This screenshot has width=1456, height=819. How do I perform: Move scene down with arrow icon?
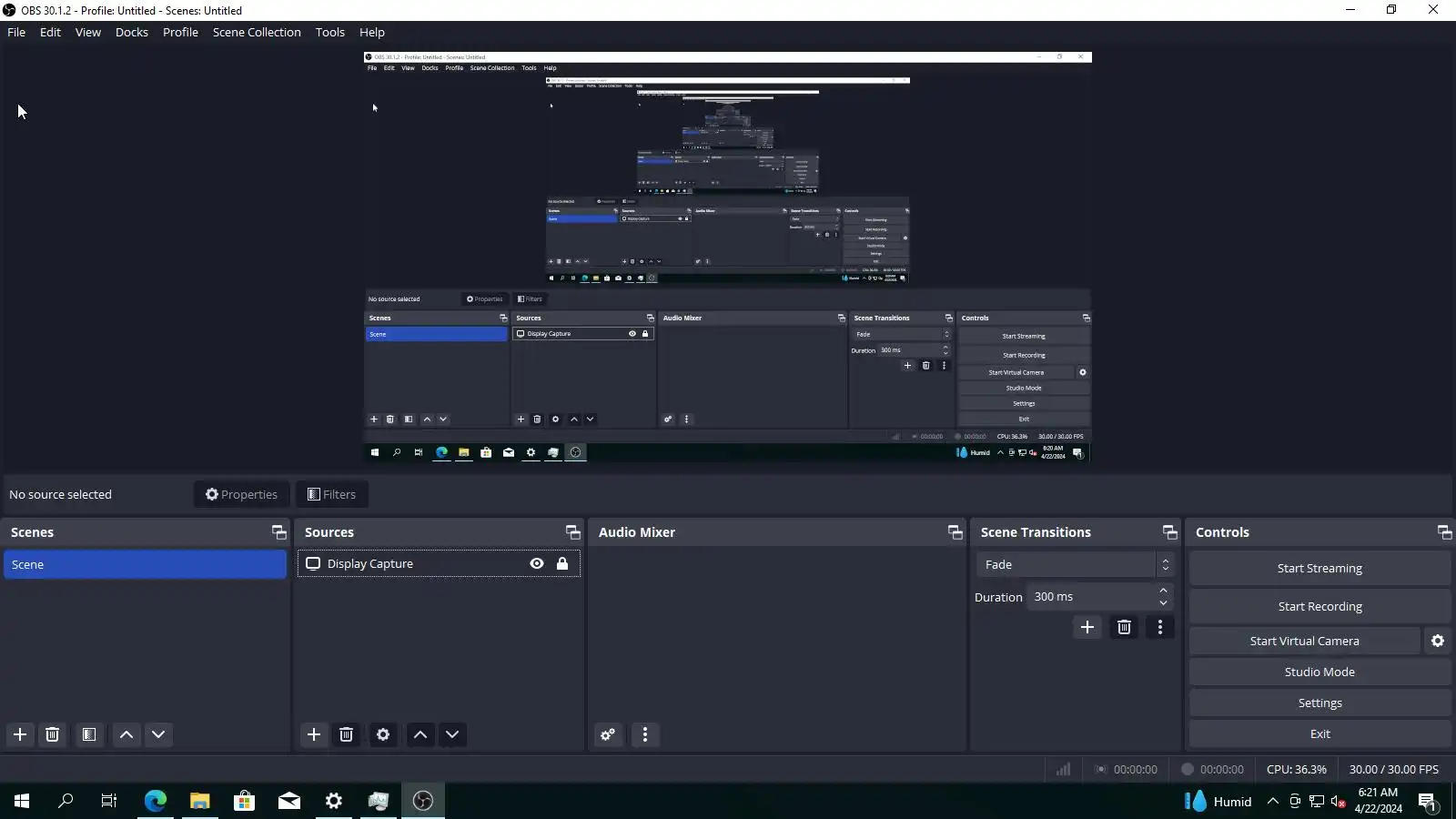pyautogui.click(x=158, y=734)
